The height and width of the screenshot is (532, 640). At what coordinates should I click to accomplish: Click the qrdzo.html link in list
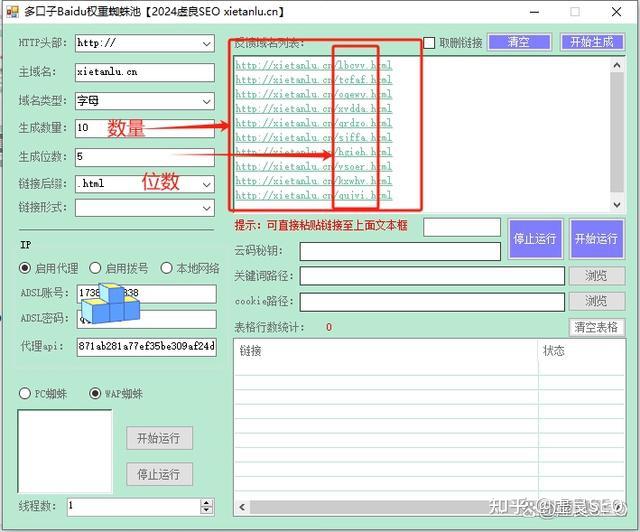(313, 123)
